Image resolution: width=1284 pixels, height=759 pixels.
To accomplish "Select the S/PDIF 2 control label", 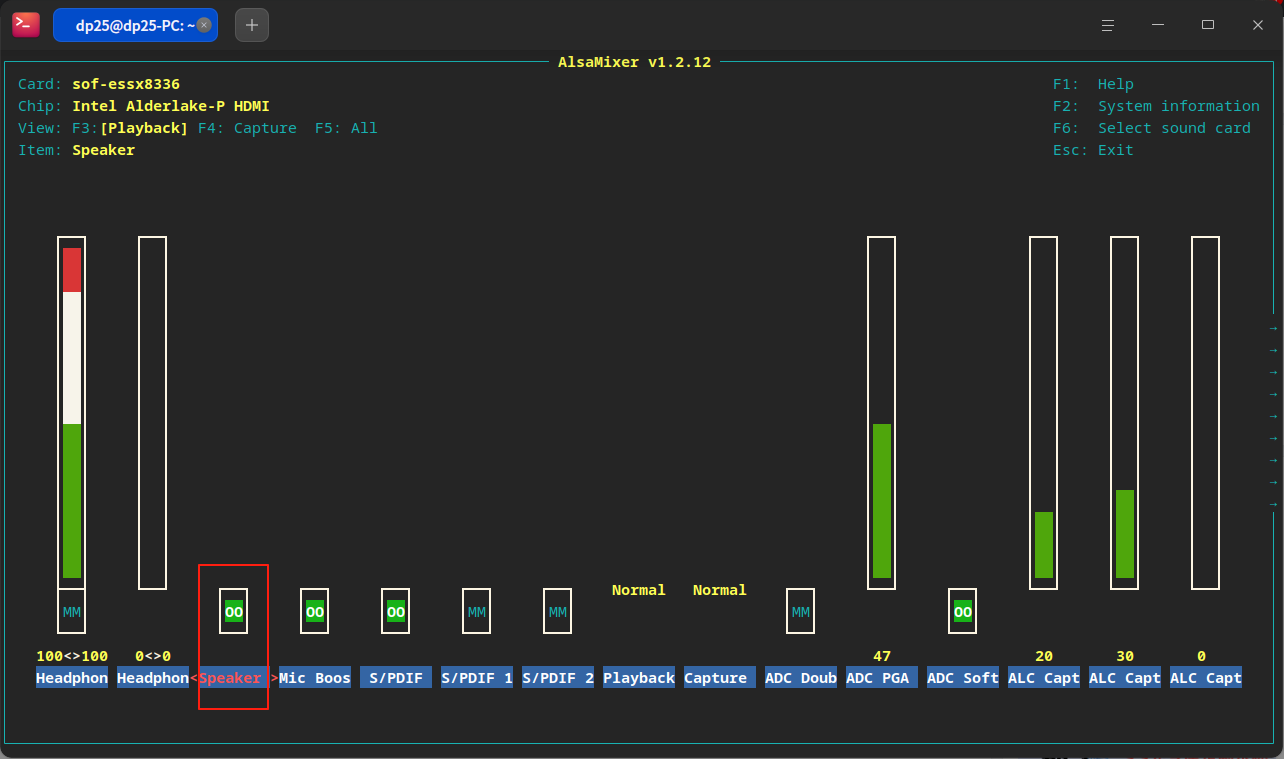I will 558,678.
